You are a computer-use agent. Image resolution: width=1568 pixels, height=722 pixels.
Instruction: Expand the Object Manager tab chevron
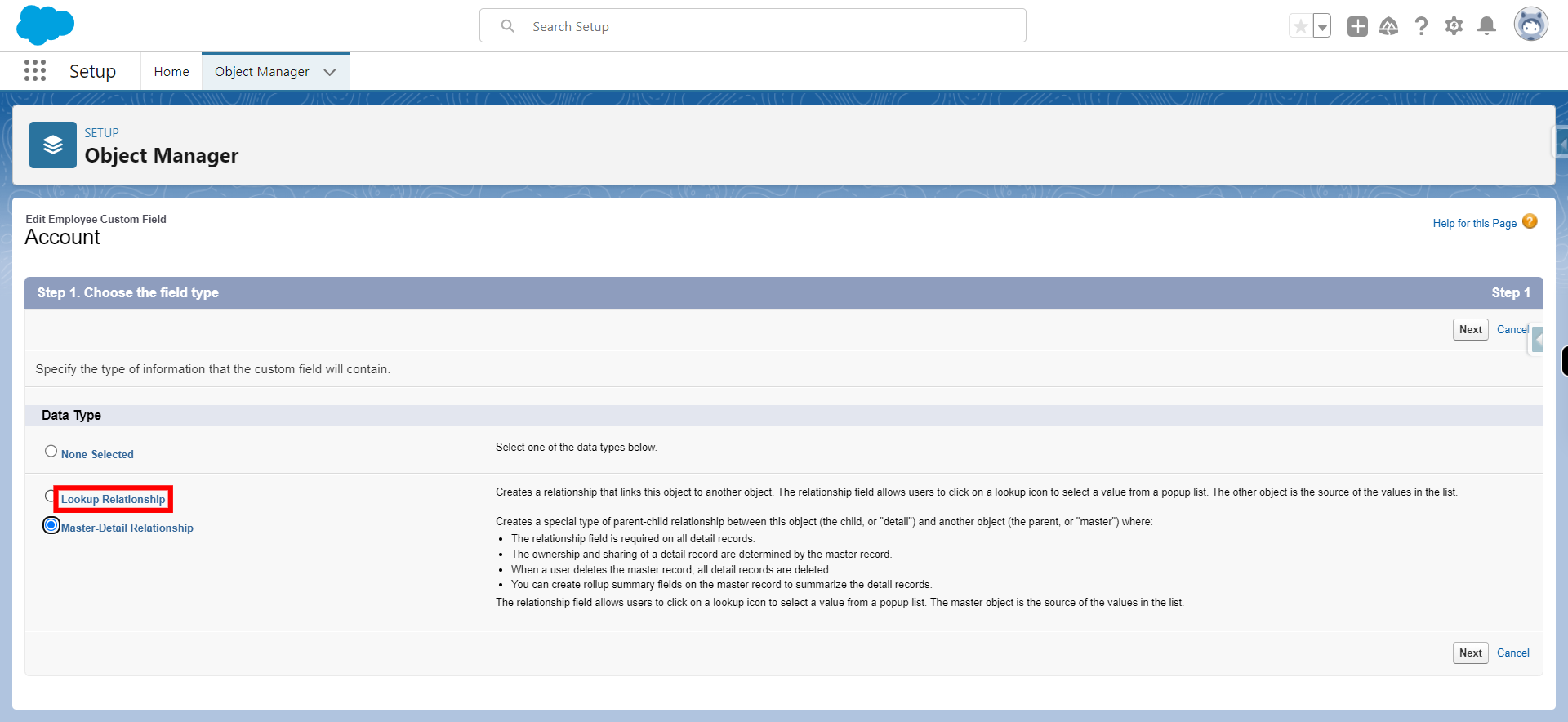tap(330, 72)
